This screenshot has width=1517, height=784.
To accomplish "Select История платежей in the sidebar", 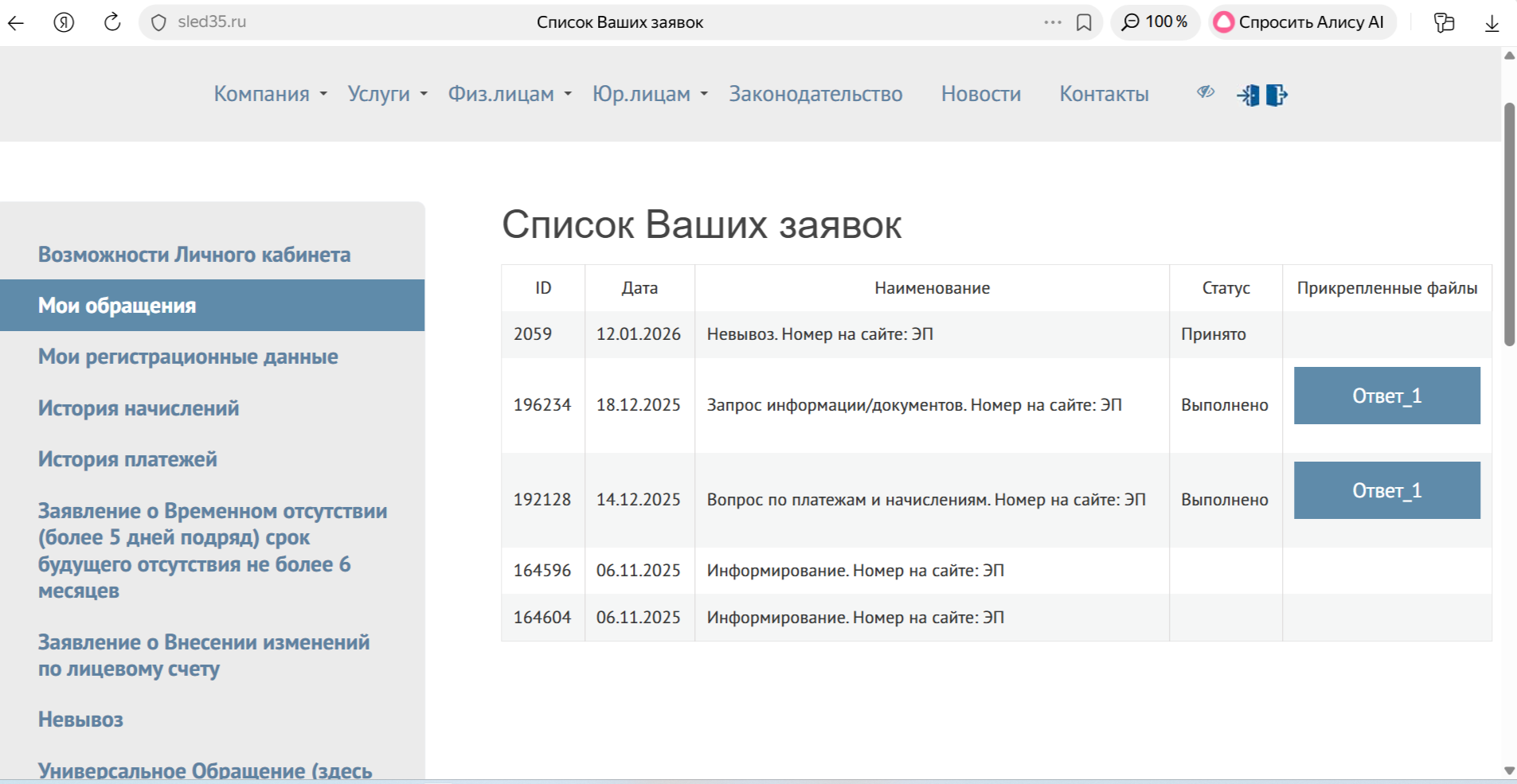I will pyautogui.click(x=127, y=459).
